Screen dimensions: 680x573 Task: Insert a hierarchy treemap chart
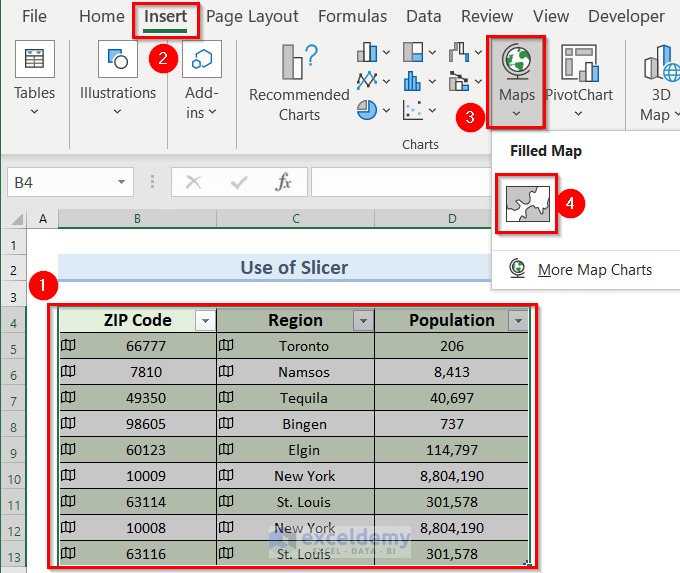point(413,52)
